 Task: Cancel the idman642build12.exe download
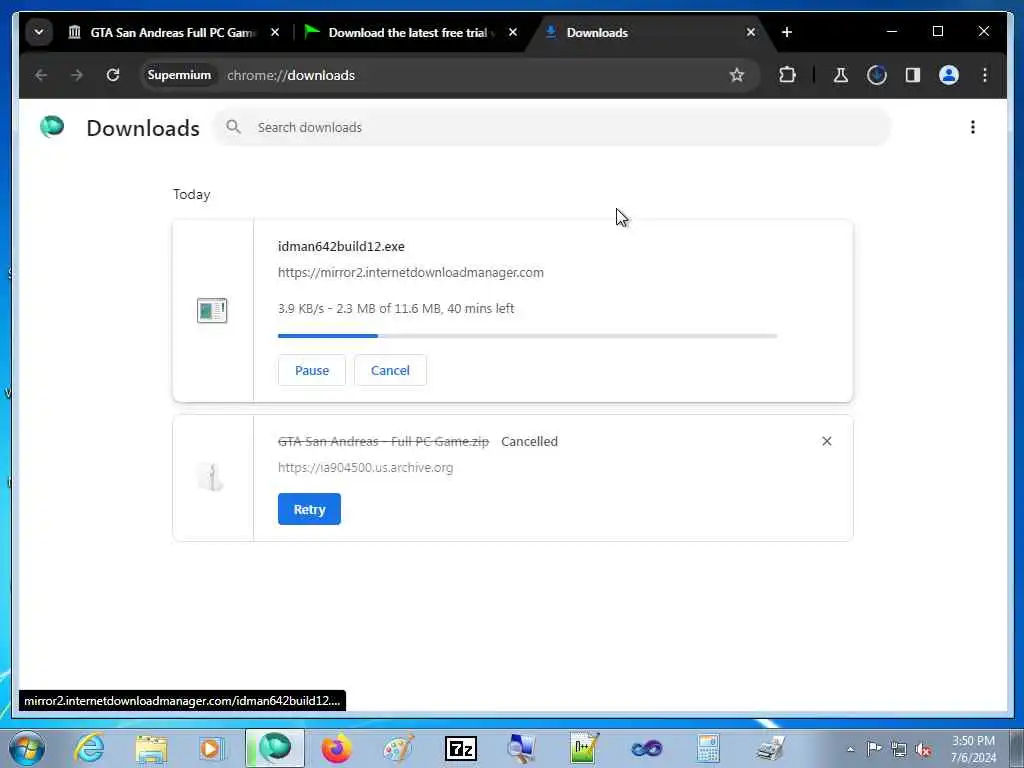(x=390, y=370)
